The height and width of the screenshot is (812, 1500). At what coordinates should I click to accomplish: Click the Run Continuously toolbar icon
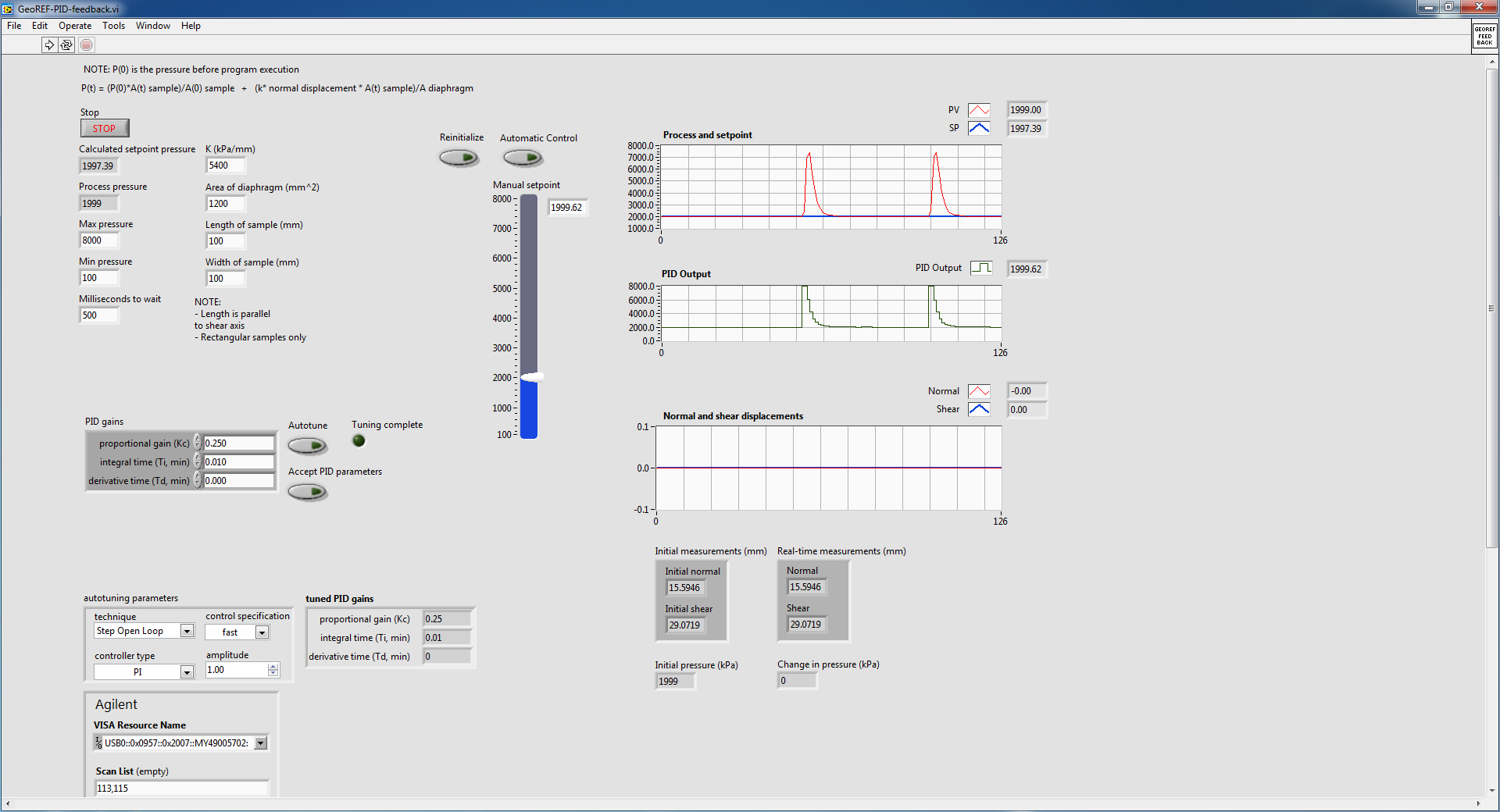pyautogui.click(x=66, y=45)
